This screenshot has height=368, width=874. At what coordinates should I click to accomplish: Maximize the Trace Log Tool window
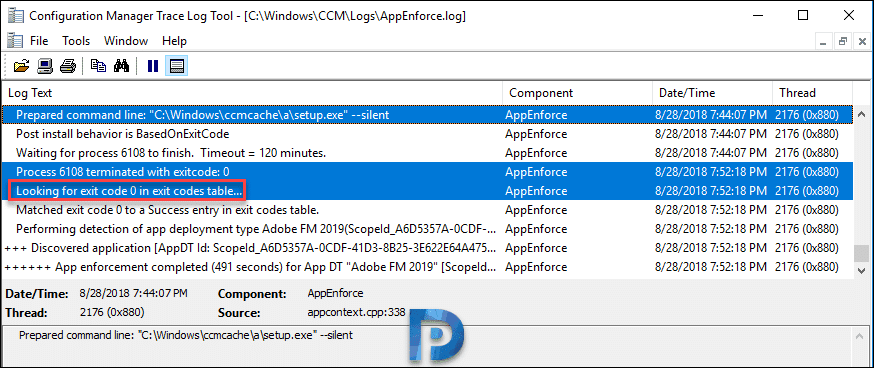[803, 16]
